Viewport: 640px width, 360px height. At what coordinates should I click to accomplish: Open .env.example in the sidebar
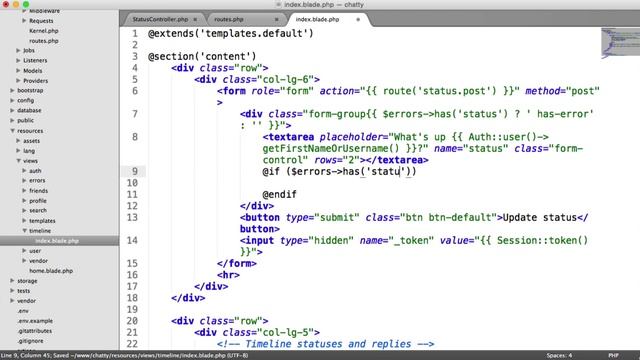click(x=35, y=321)
